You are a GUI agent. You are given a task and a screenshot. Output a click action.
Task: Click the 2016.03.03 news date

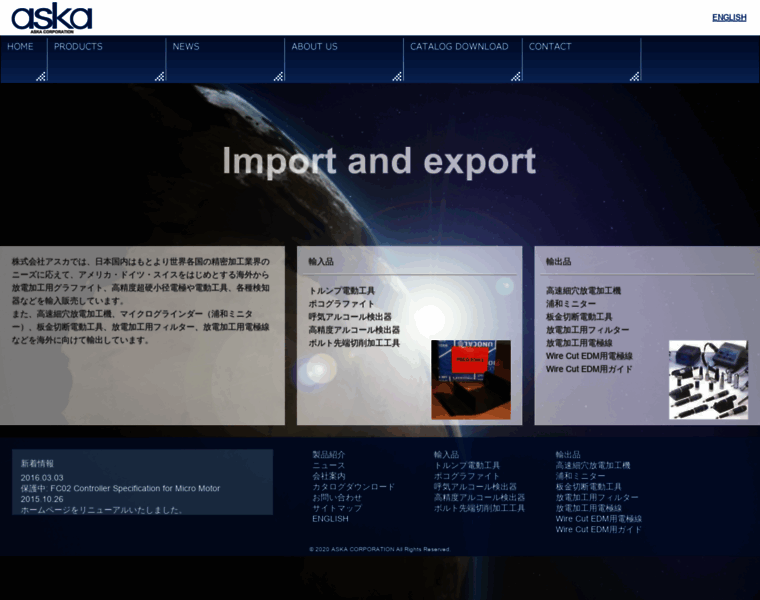pos(42,478)
